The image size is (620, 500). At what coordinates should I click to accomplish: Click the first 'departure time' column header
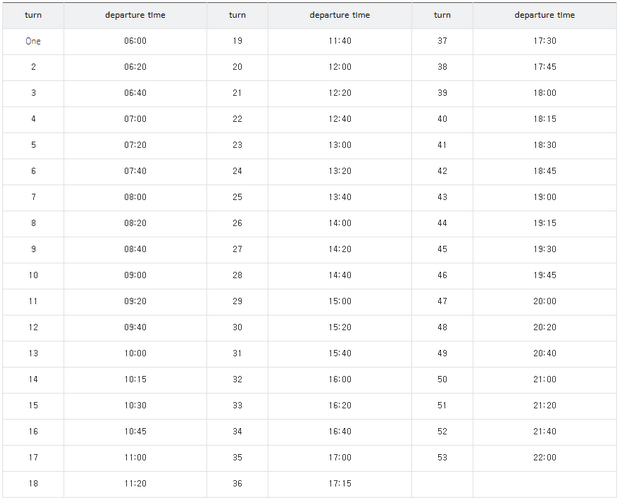click(135, 15)
